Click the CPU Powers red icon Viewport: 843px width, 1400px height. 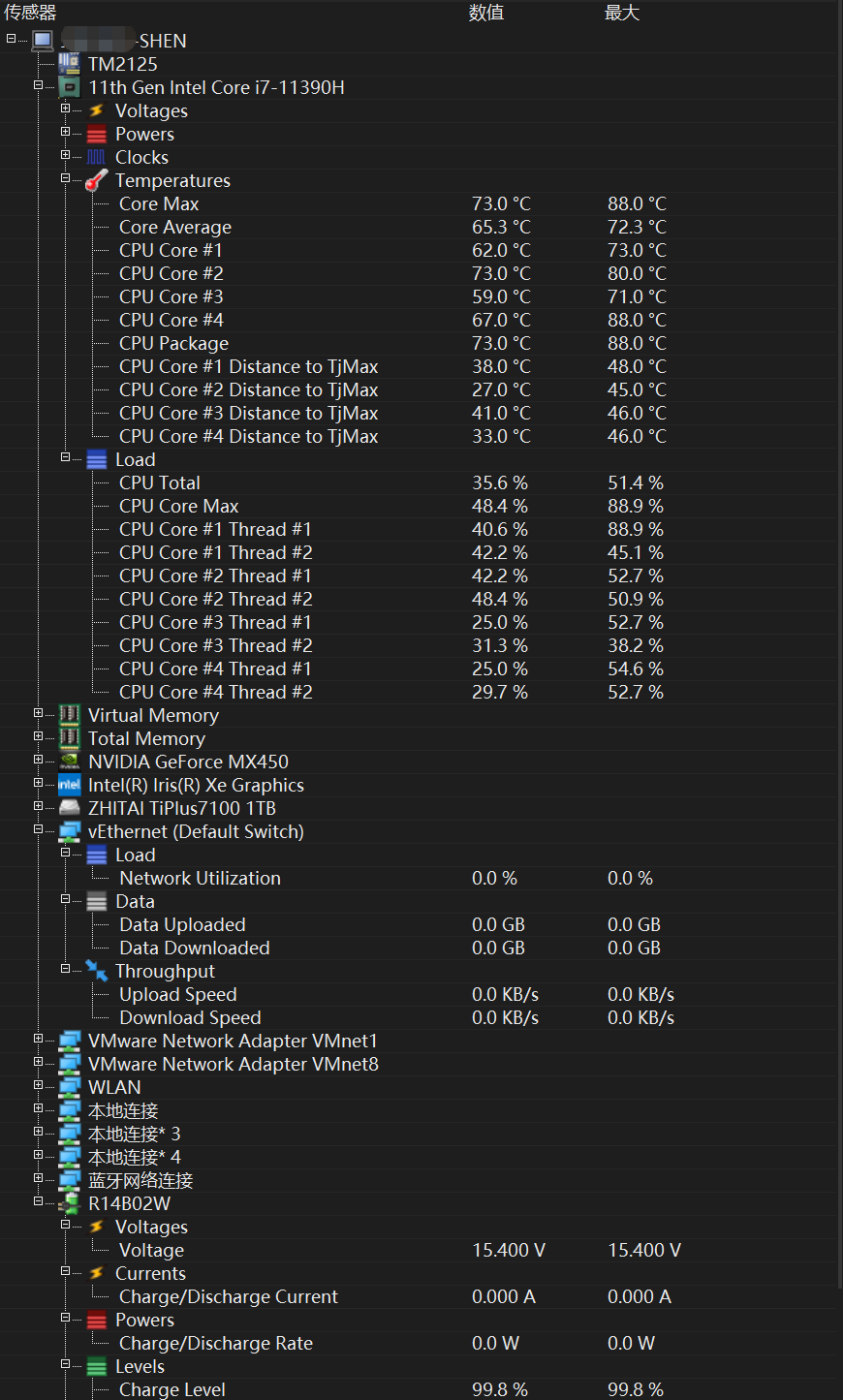tap(96, 134)
